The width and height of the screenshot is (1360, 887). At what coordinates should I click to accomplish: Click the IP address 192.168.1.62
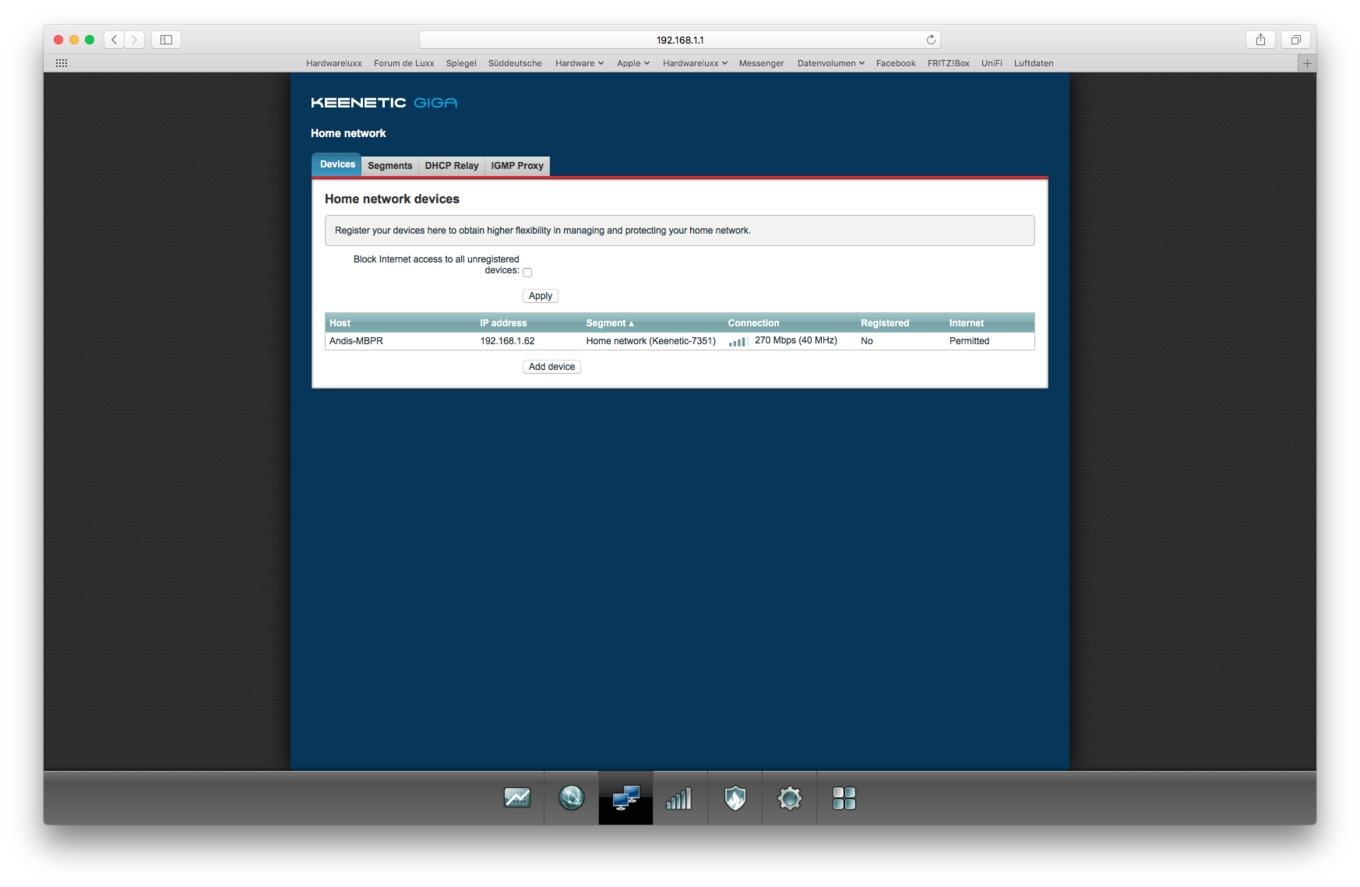pos(507,341)
